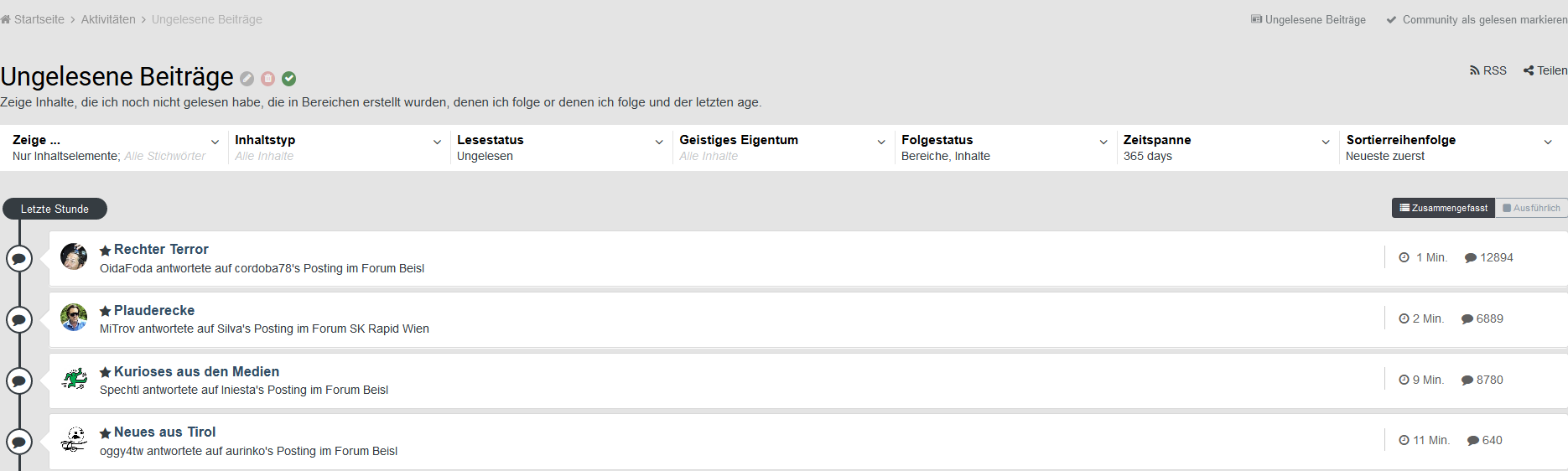Click the green checkmark default stream icon

click(x=288, y=79)
